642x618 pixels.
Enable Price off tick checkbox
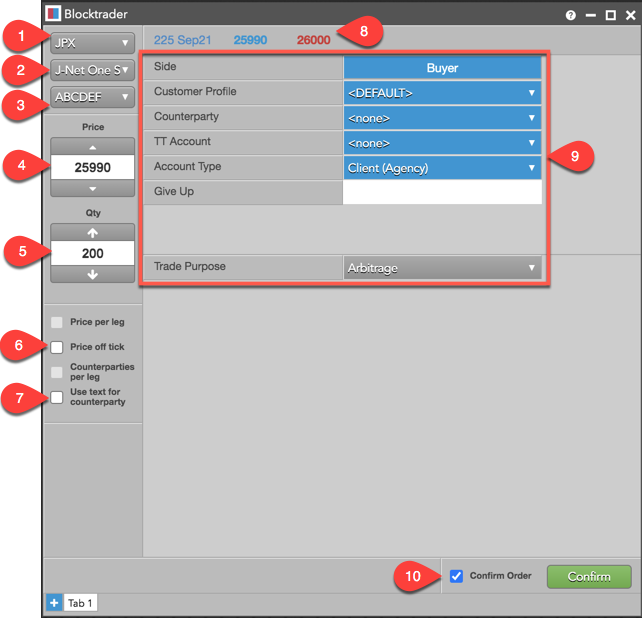57,347
